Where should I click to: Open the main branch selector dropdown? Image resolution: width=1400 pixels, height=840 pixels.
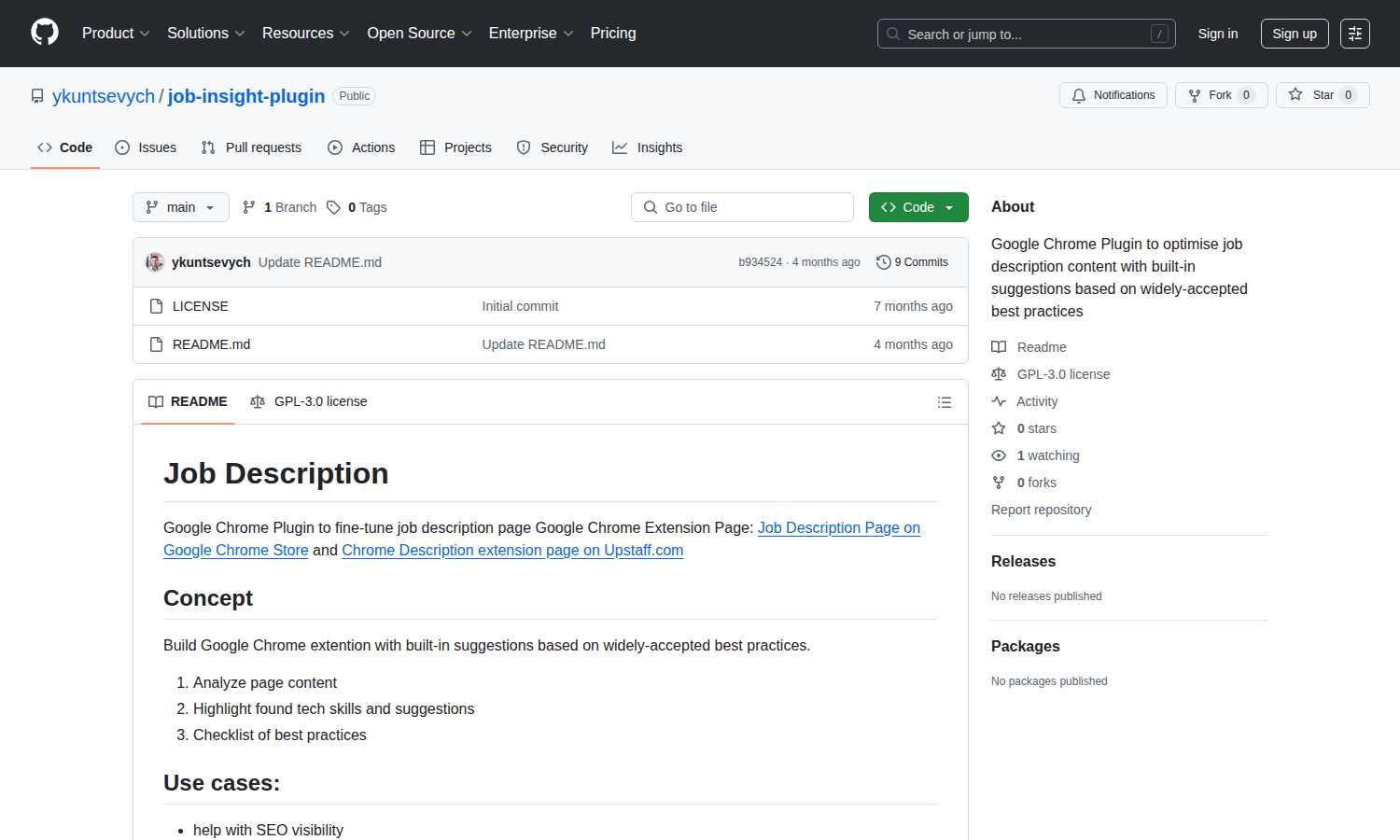tap(181, 207)
